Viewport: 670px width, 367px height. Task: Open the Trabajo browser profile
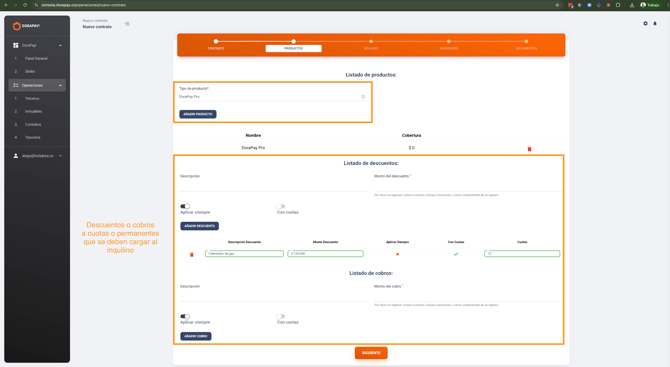pos(649,5)
